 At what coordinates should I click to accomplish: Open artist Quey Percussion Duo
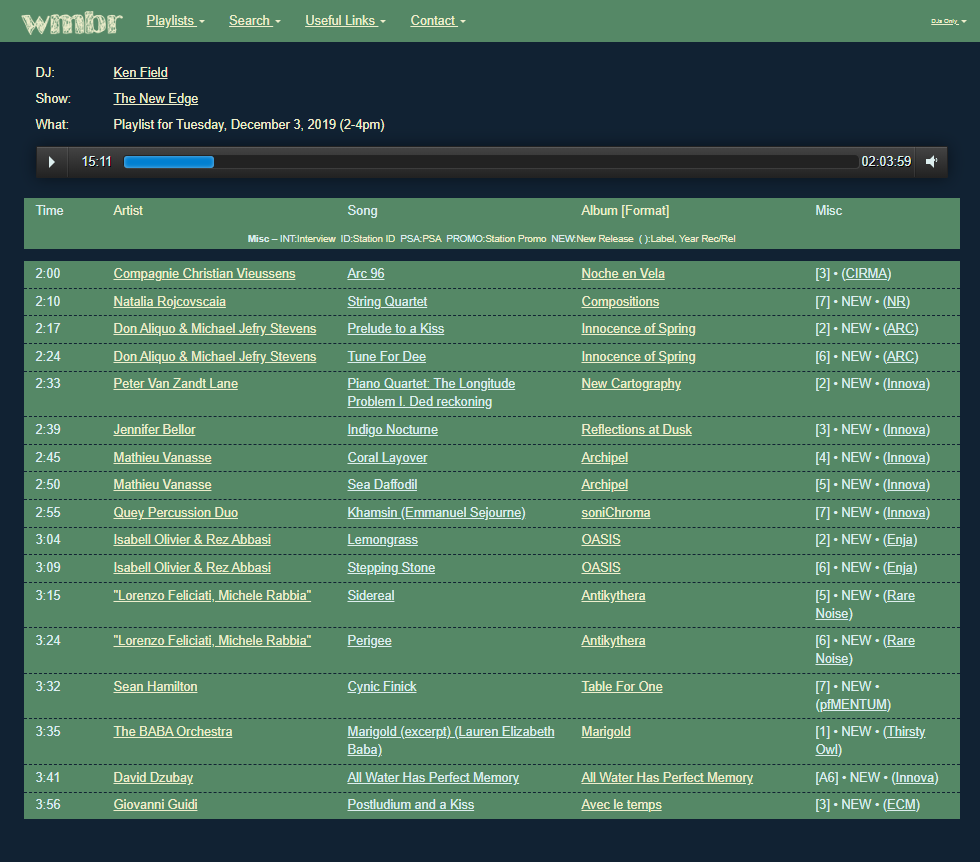click(x=176, y=513)
